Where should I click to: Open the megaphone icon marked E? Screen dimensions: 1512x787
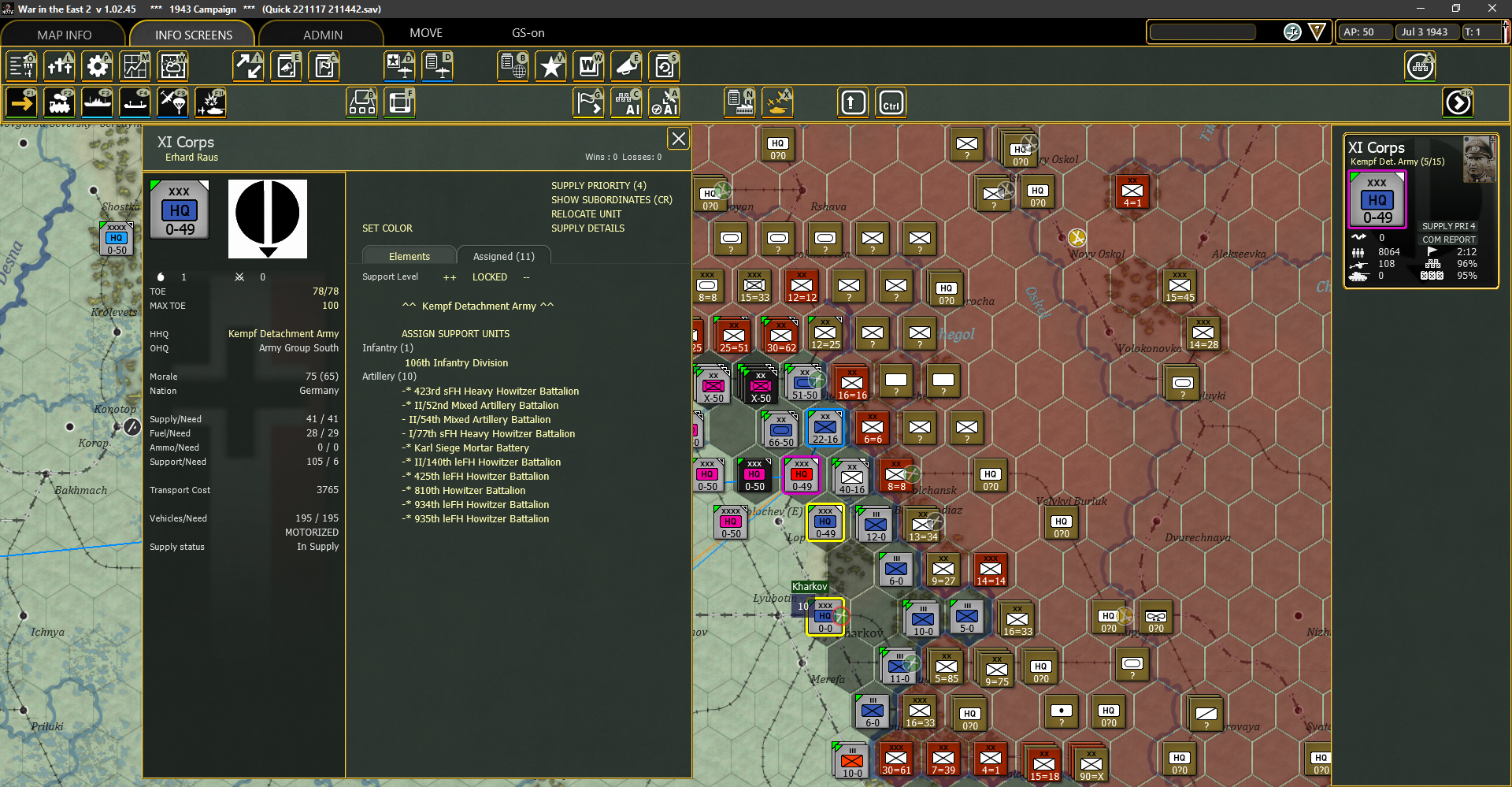626,66
